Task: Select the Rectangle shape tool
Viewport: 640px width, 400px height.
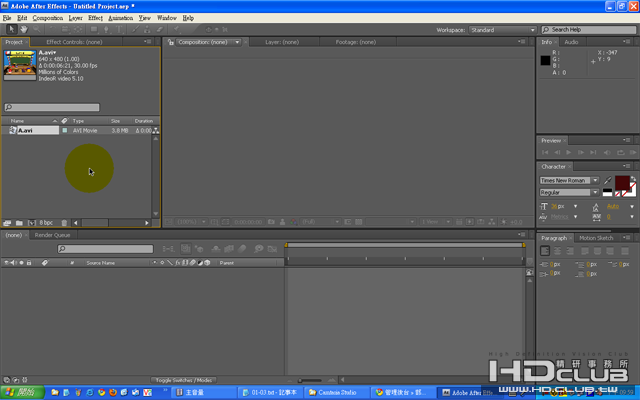Action: click(x=94, y=29)
